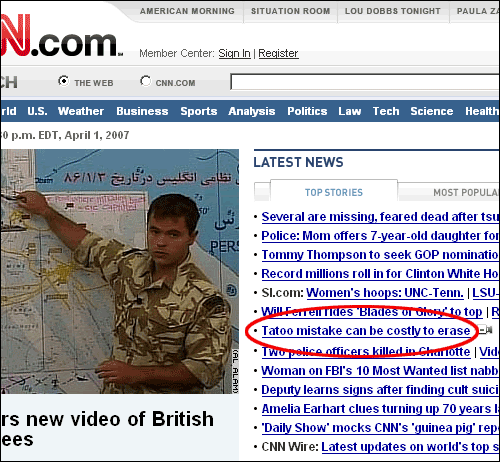Open Women's hoops: UNC-Tenn. link
The width and height of the screenshot is (500, 462).
385,293
